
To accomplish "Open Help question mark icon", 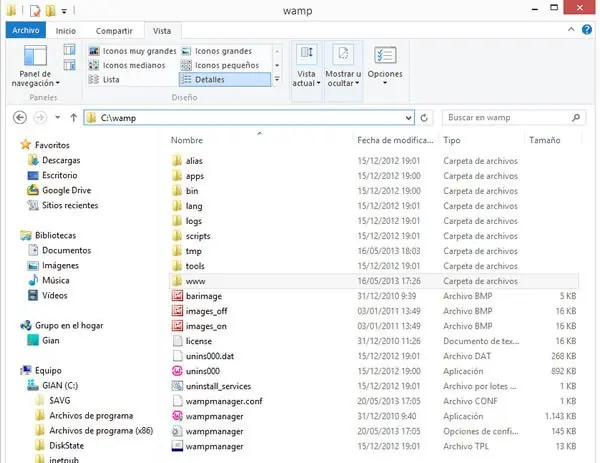I will click(587, 29).
